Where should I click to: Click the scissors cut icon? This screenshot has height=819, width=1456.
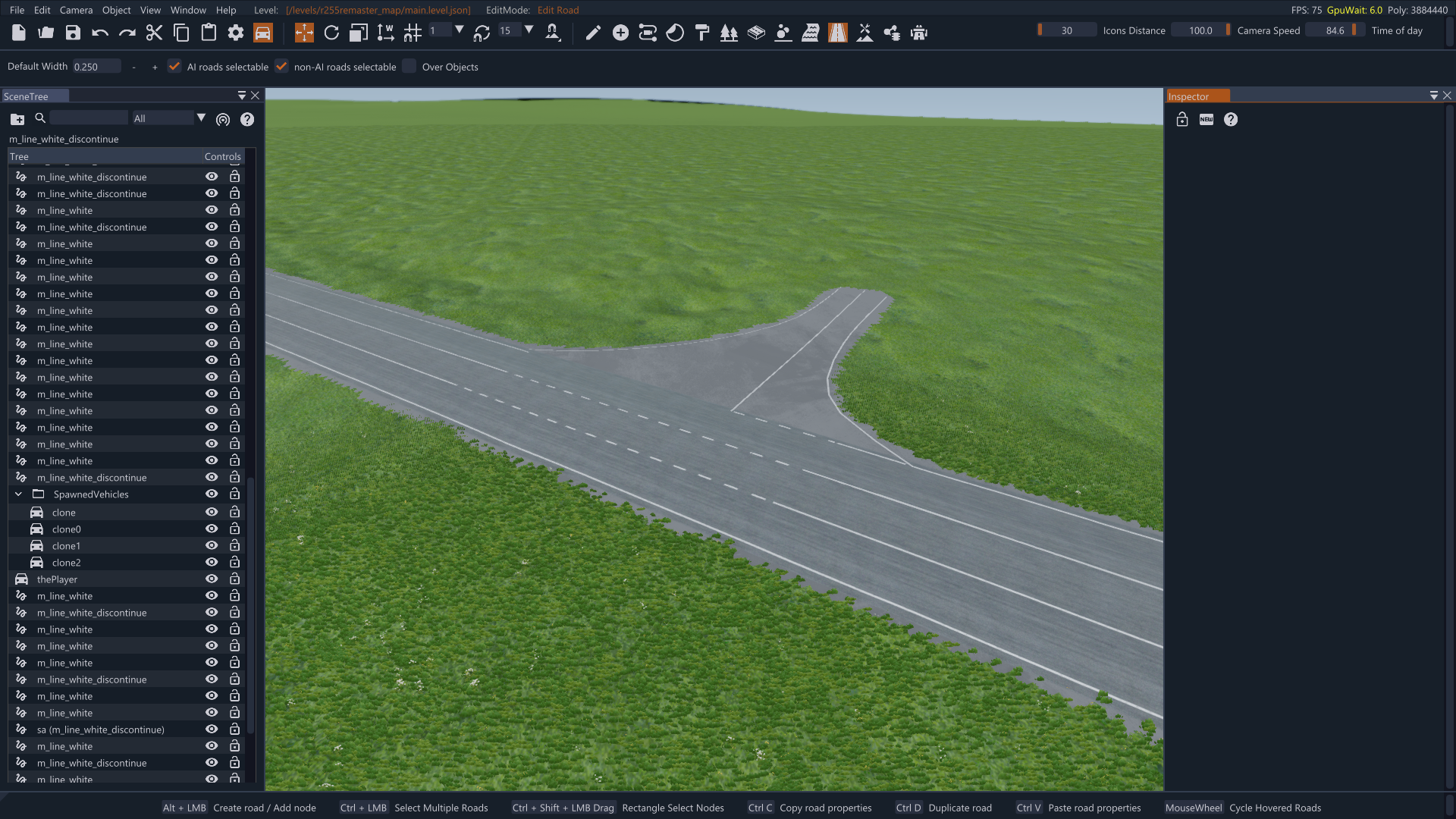coord(154,33)
